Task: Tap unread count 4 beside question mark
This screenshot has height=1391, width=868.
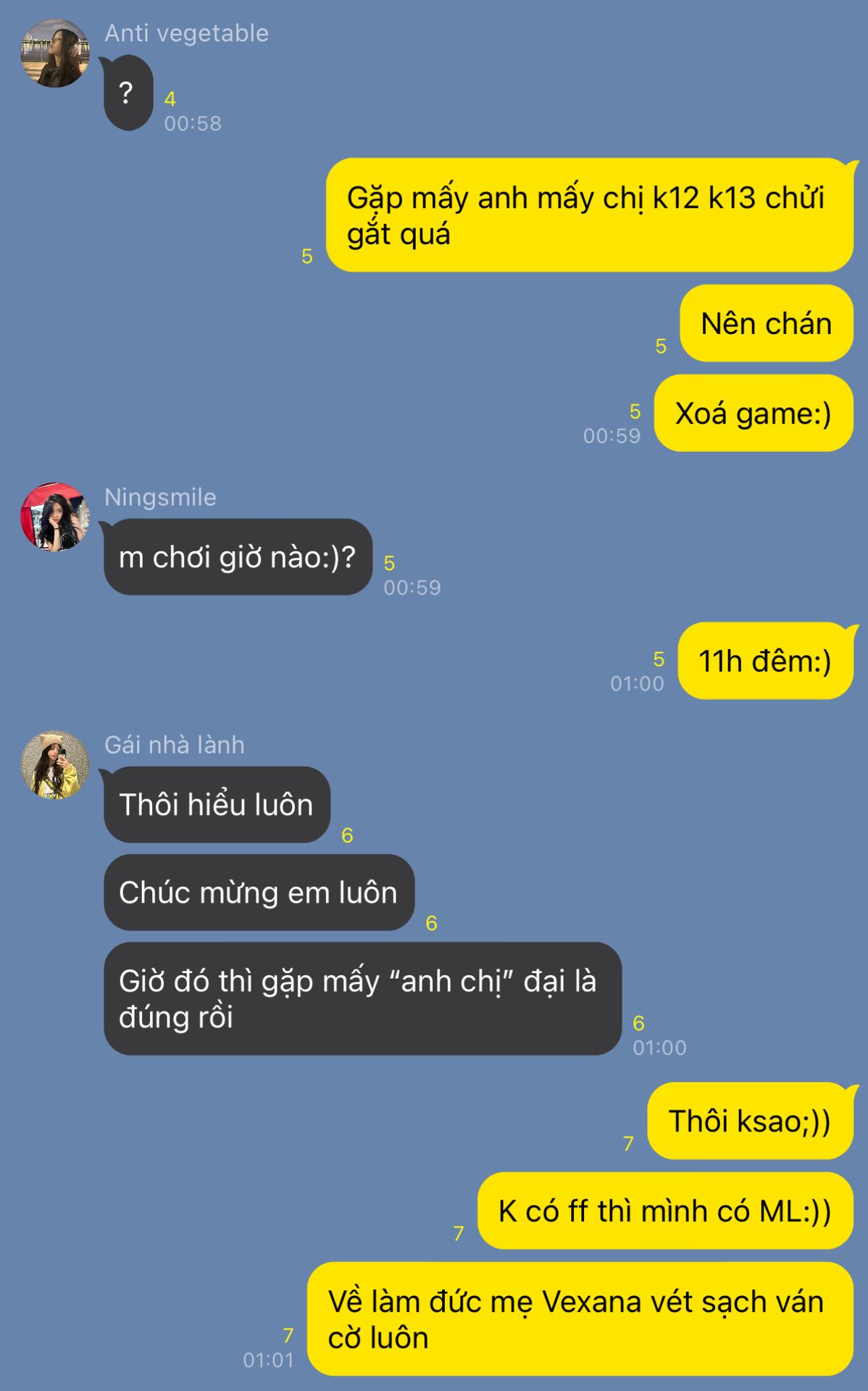Action: tap(170, 99)
